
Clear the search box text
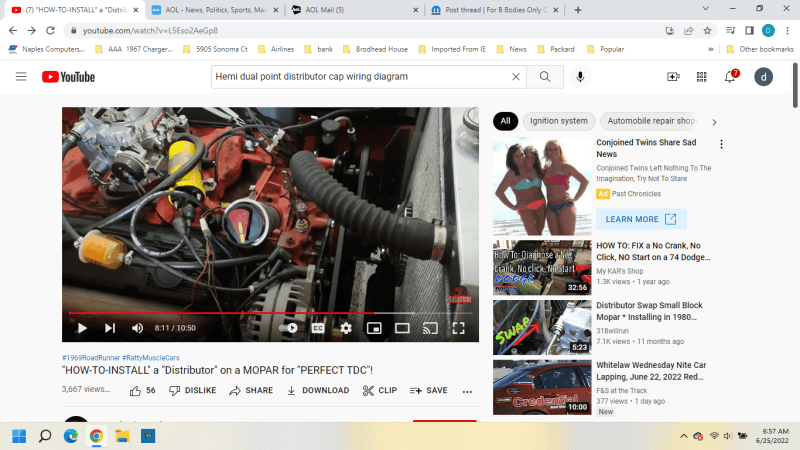516,77
